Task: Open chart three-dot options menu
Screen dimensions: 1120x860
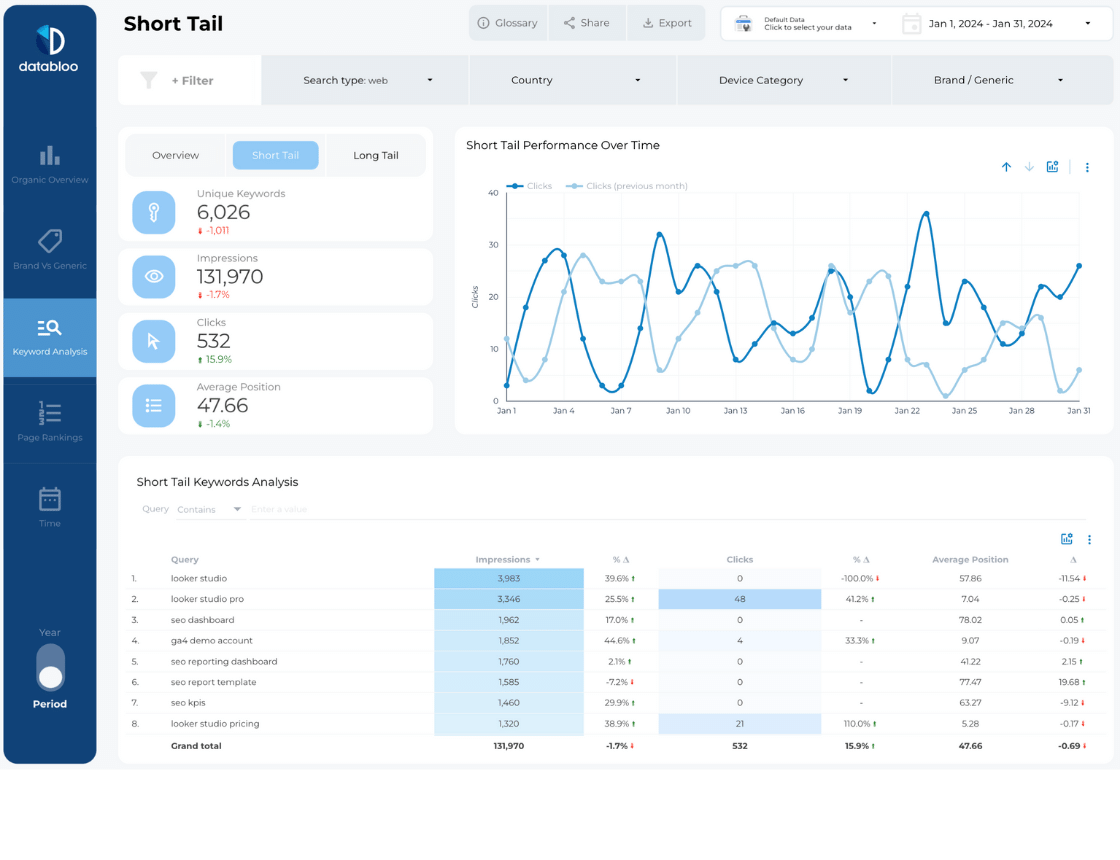Action: [1087, 167]
